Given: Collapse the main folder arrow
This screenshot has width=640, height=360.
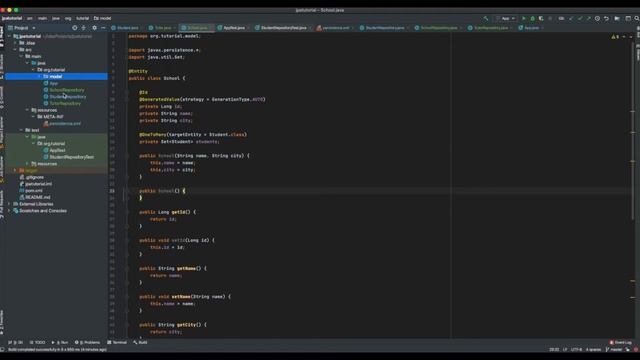Looking at the screenshot, I should coord(22,56).
